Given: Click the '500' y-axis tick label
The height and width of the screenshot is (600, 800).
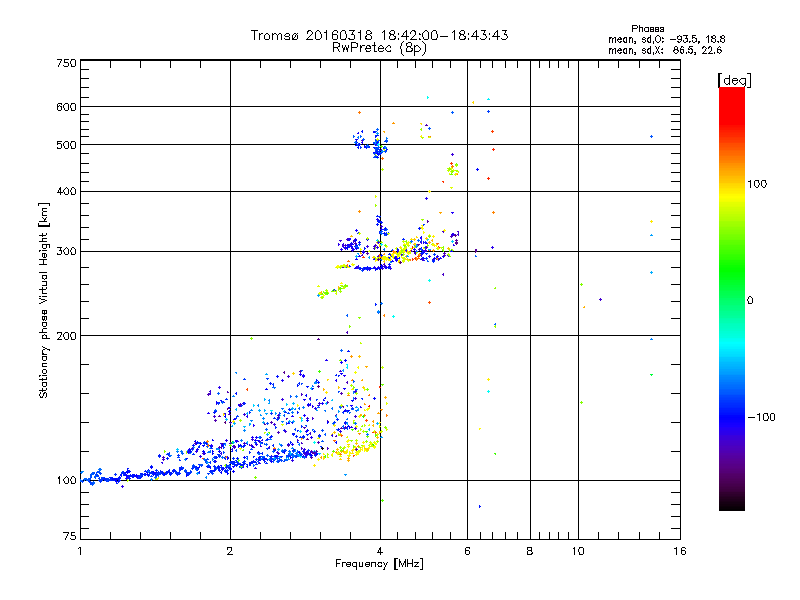Looking at the screenshot, I should (x=66, y=145).
